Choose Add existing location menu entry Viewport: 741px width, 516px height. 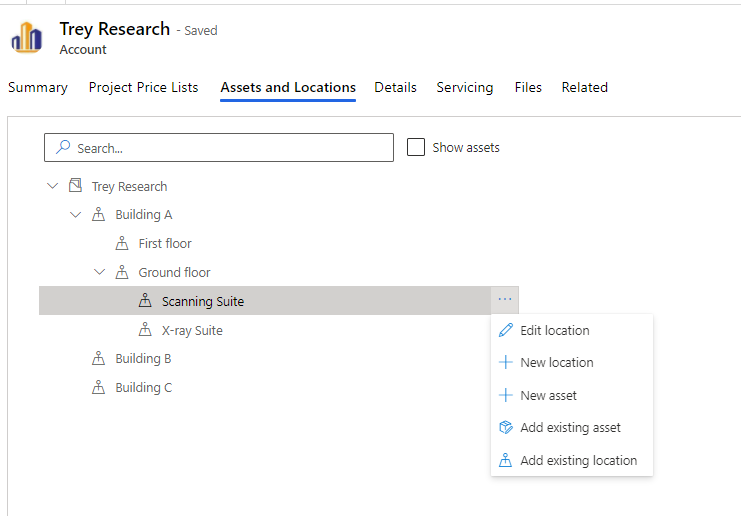click(572, 460)
